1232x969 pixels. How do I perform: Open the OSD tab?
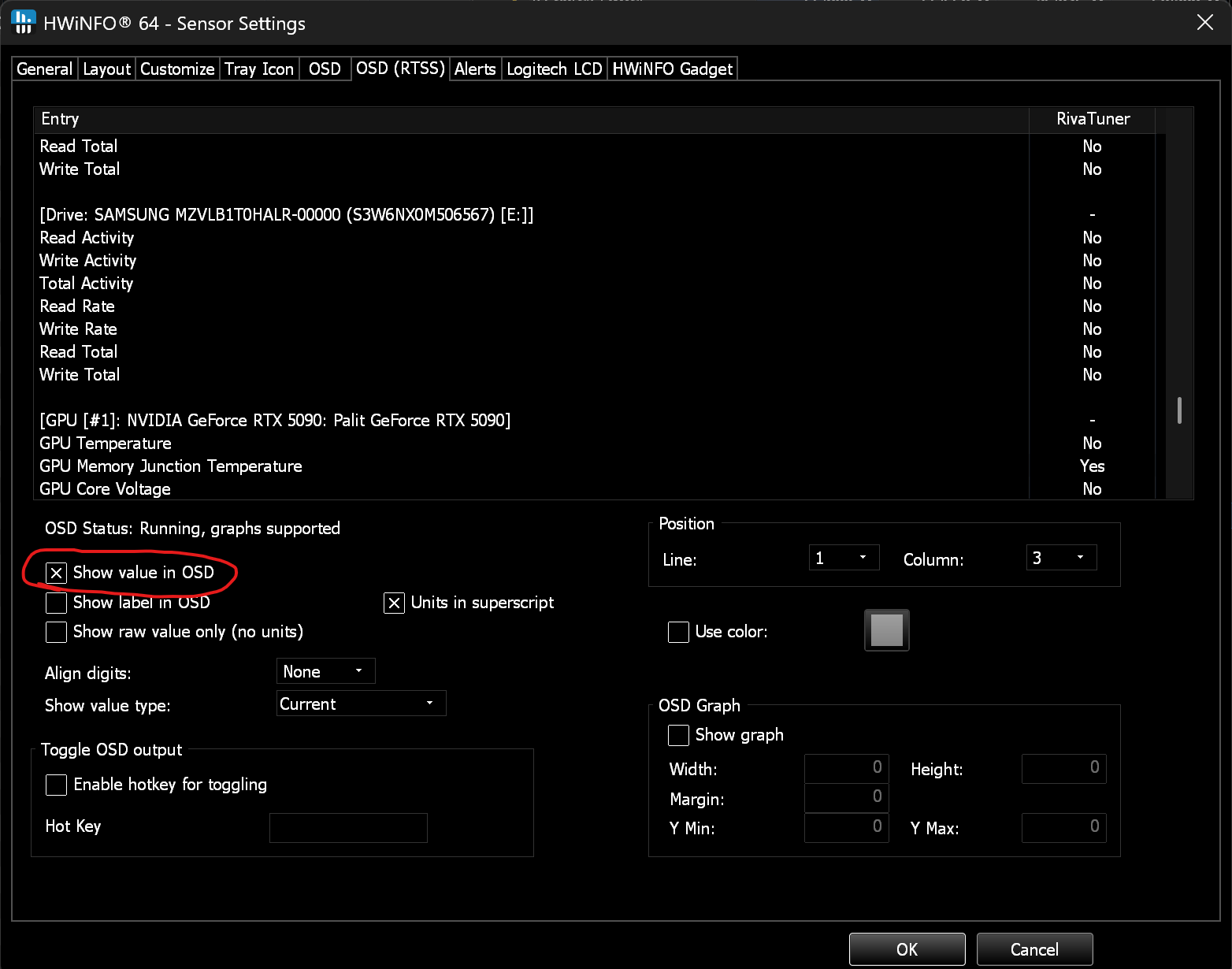[325, 69]
